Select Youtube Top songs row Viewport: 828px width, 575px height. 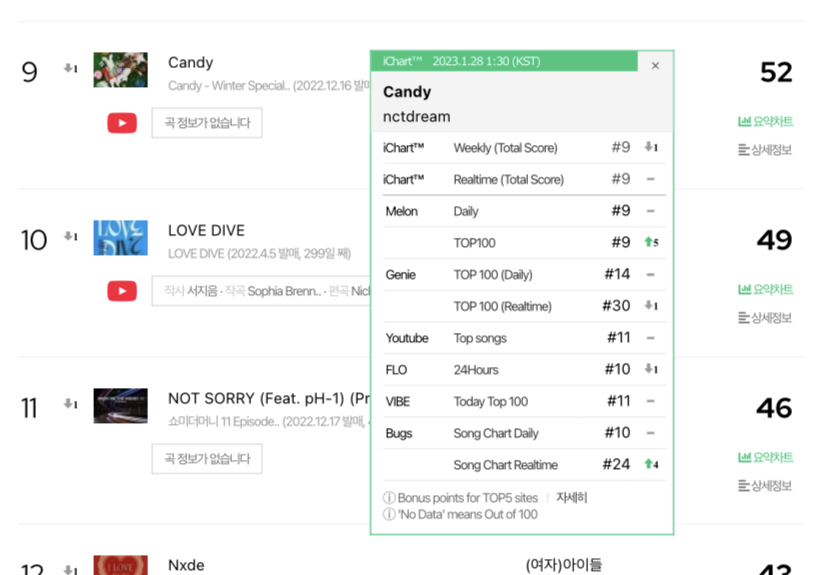pos(524,338)
